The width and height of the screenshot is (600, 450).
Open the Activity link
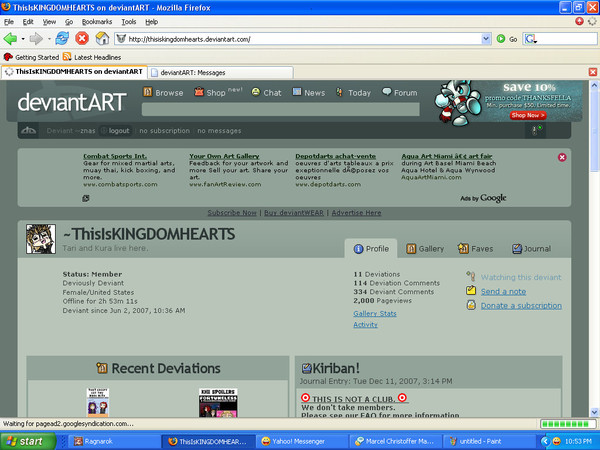point(365,325)
